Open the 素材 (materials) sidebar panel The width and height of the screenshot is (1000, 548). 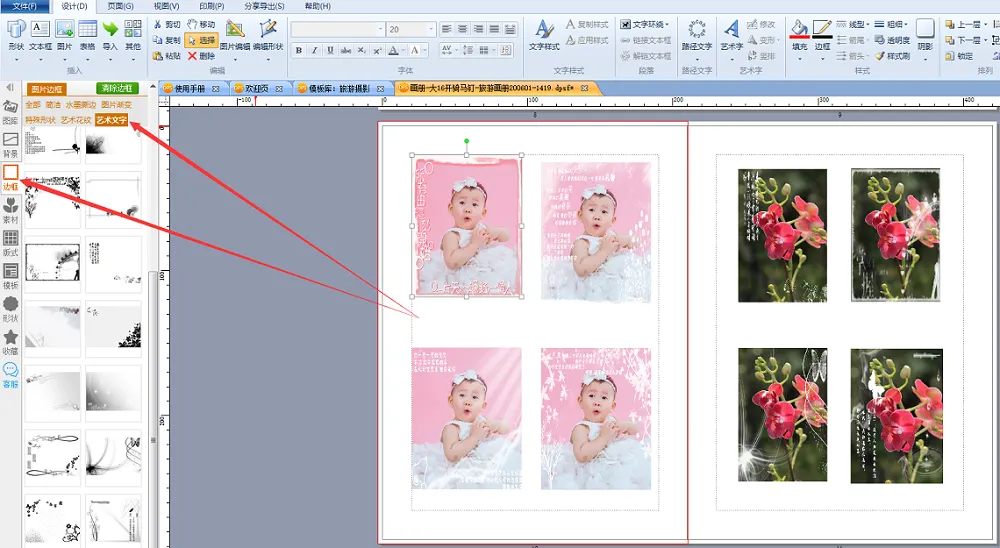pos(11,210)
